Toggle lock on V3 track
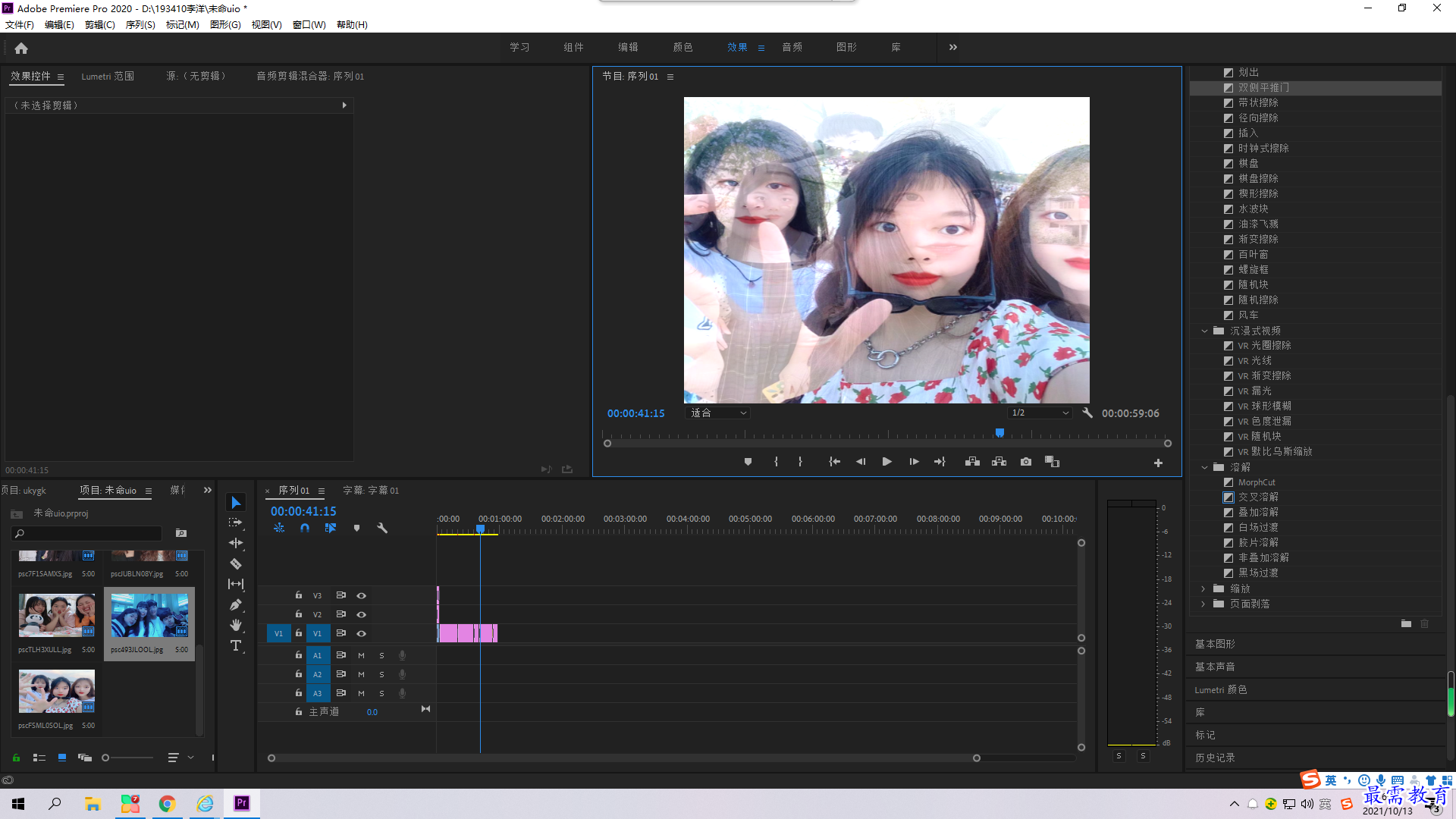The height and width of the screenshot is (819, 1456). point(298,595)
